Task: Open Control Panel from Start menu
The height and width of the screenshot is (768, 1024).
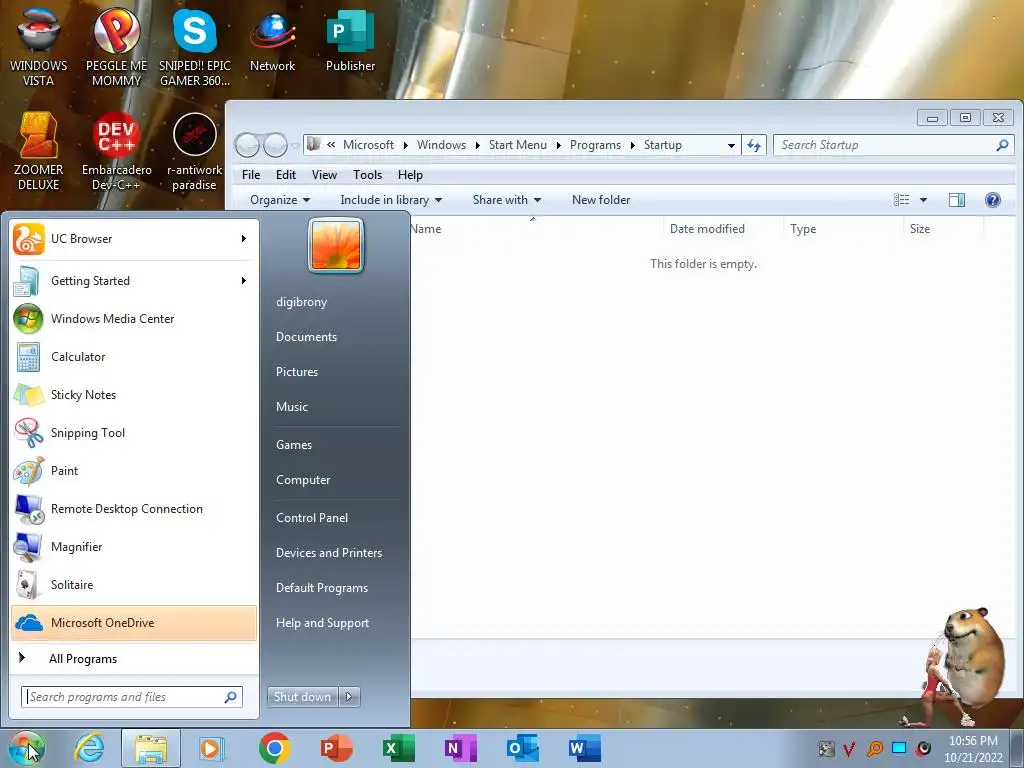Action: point(312,518)
